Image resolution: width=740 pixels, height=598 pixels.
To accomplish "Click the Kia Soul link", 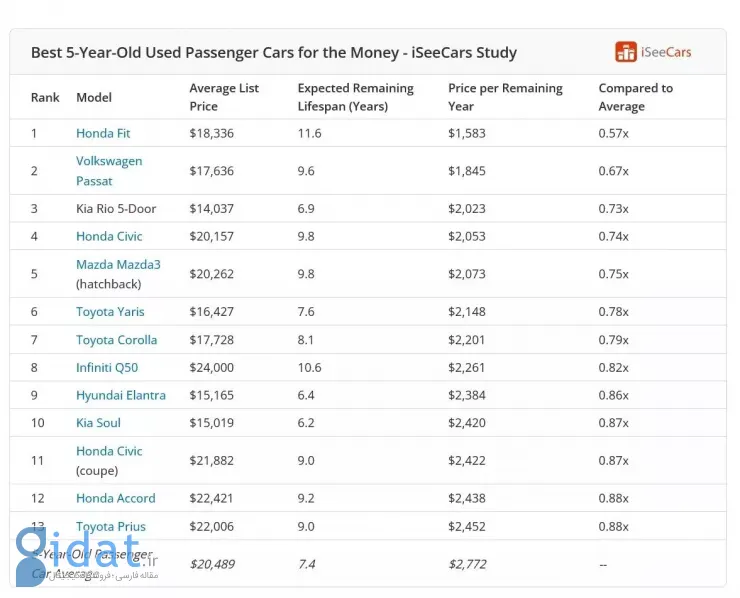I will coord(98,423).
